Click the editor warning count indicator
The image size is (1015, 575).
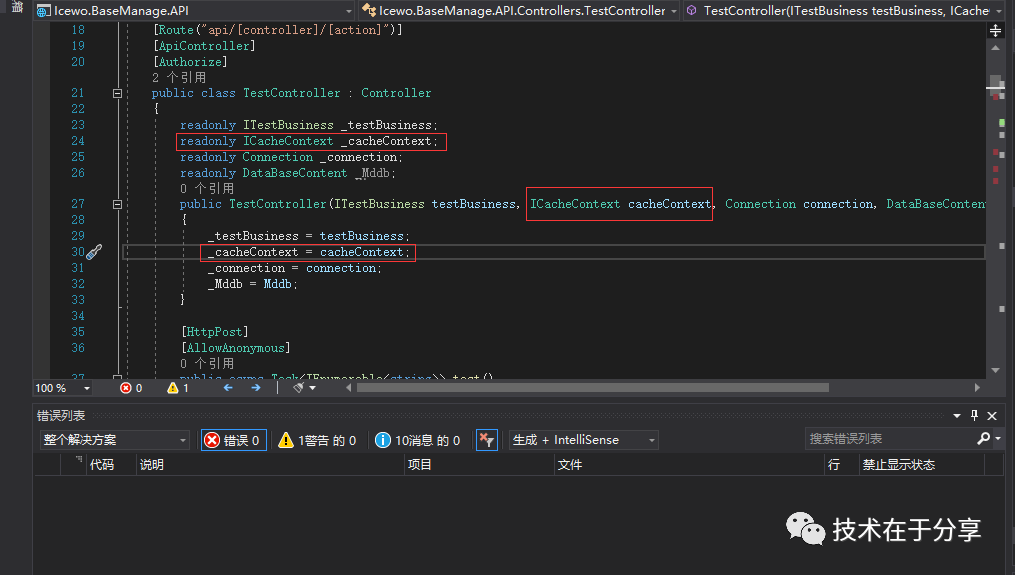[178, 388]
